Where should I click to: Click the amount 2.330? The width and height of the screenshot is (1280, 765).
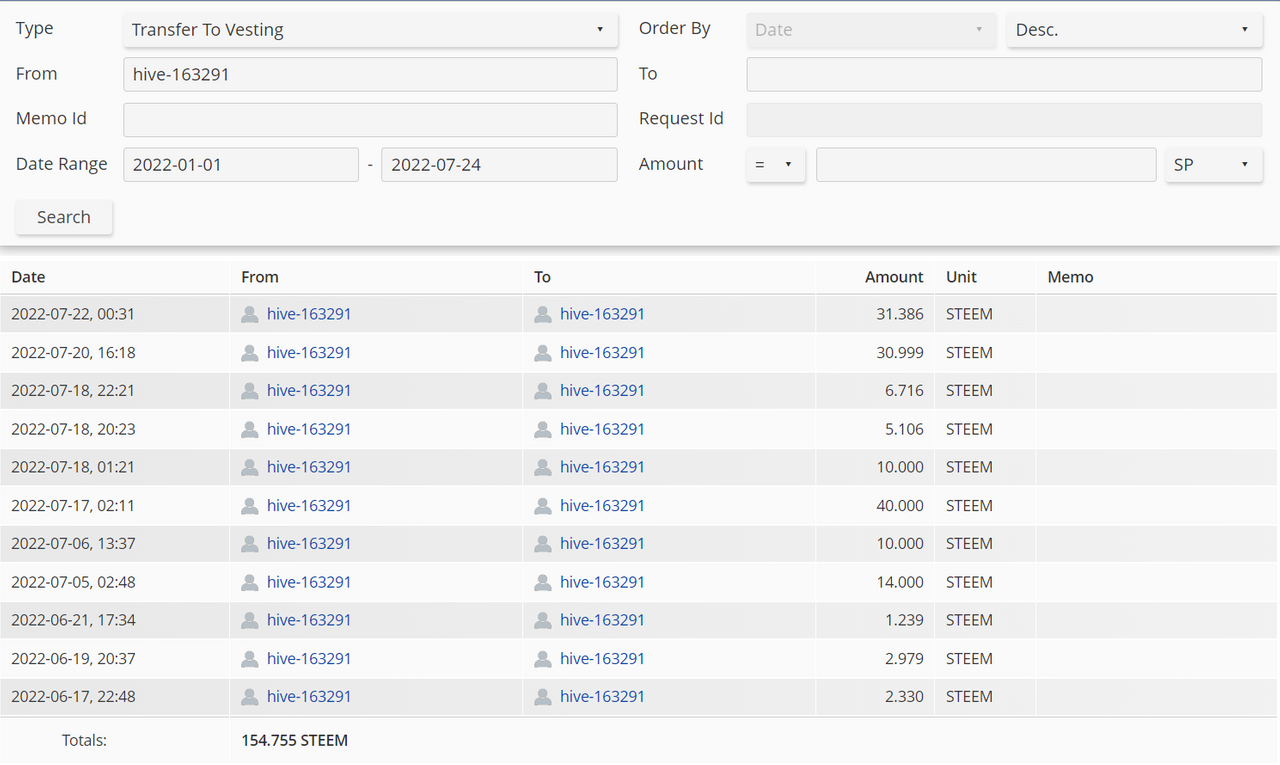904,697
